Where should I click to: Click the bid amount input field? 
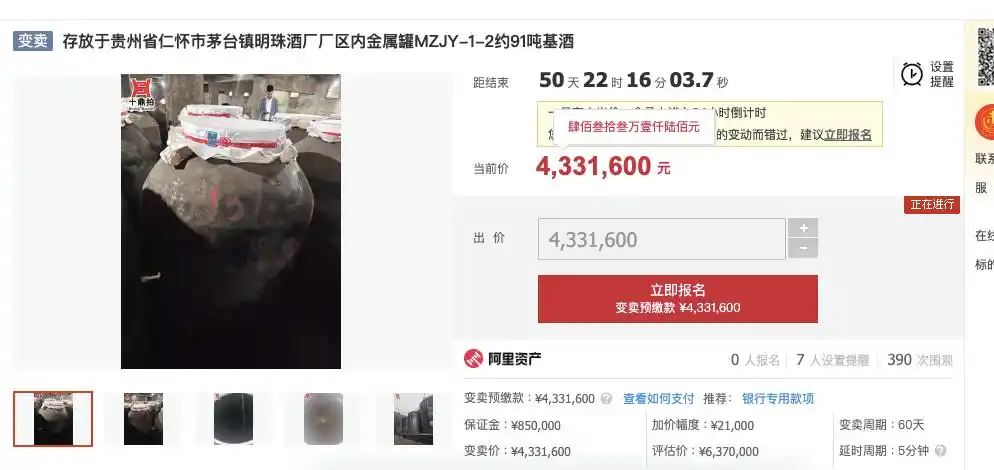tap(662, 239)
